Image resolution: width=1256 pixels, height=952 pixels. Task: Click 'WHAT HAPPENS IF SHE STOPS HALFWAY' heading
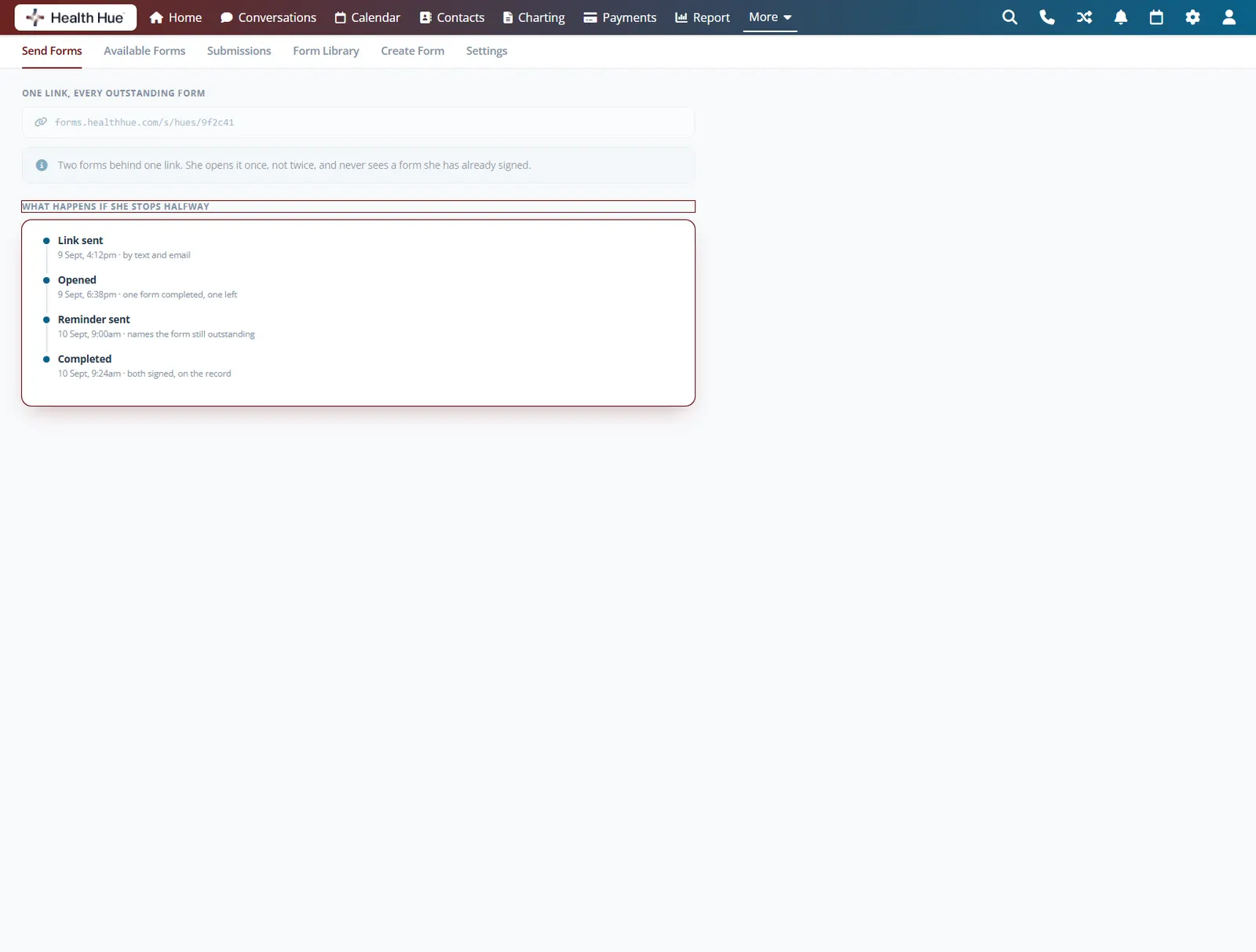tap(115, 206)
